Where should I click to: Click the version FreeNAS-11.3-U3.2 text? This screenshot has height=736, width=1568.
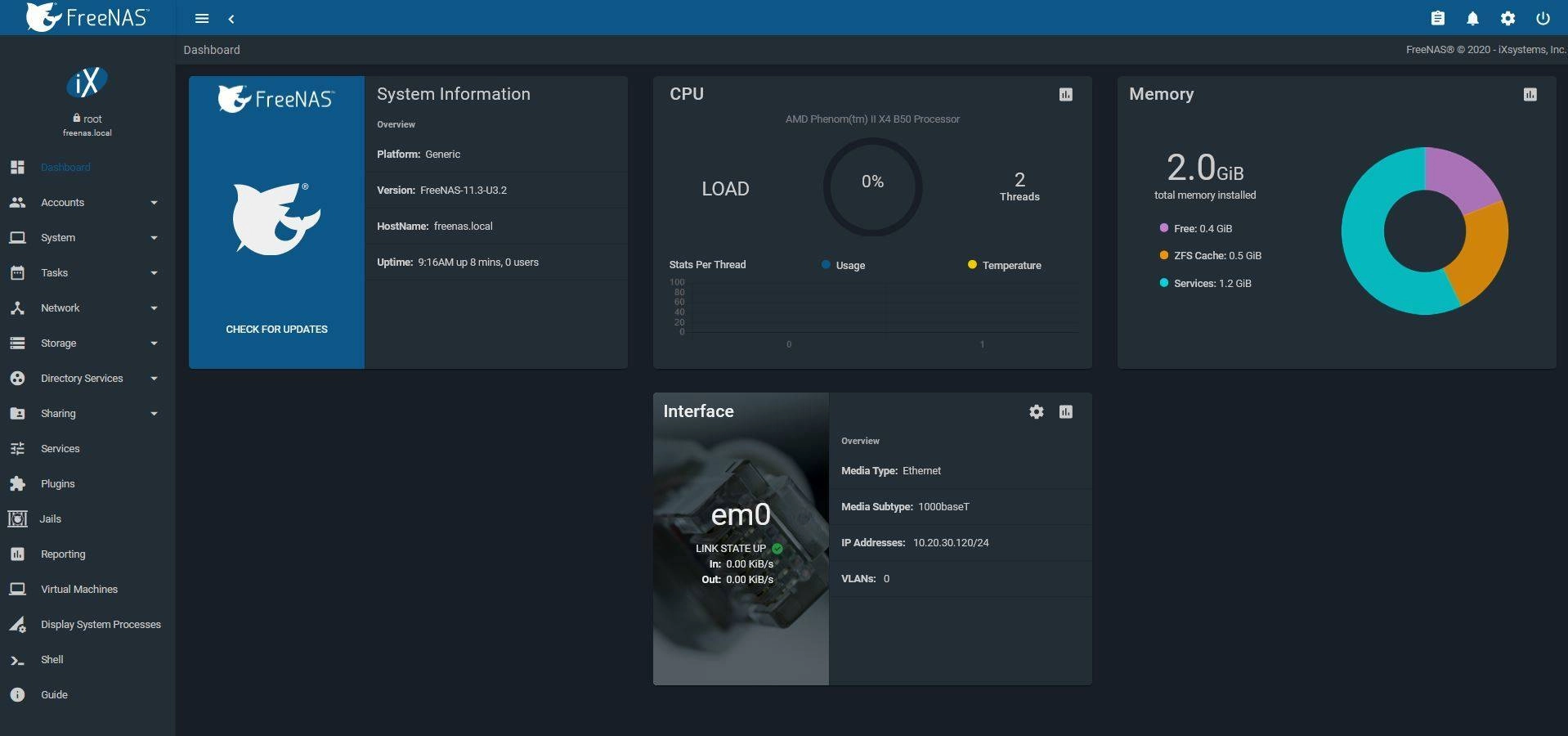coord(464,190)
